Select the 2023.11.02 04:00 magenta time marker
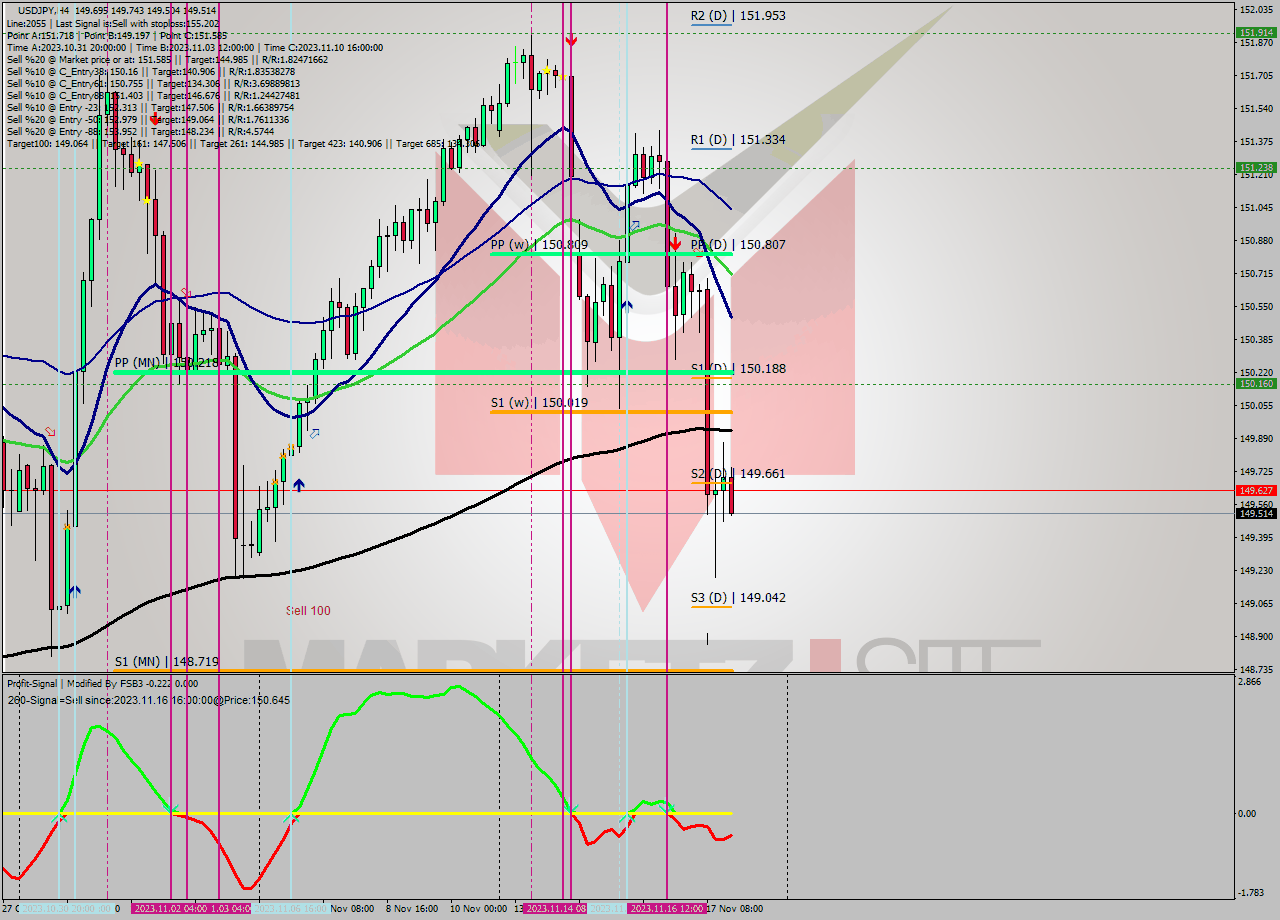 172,909
